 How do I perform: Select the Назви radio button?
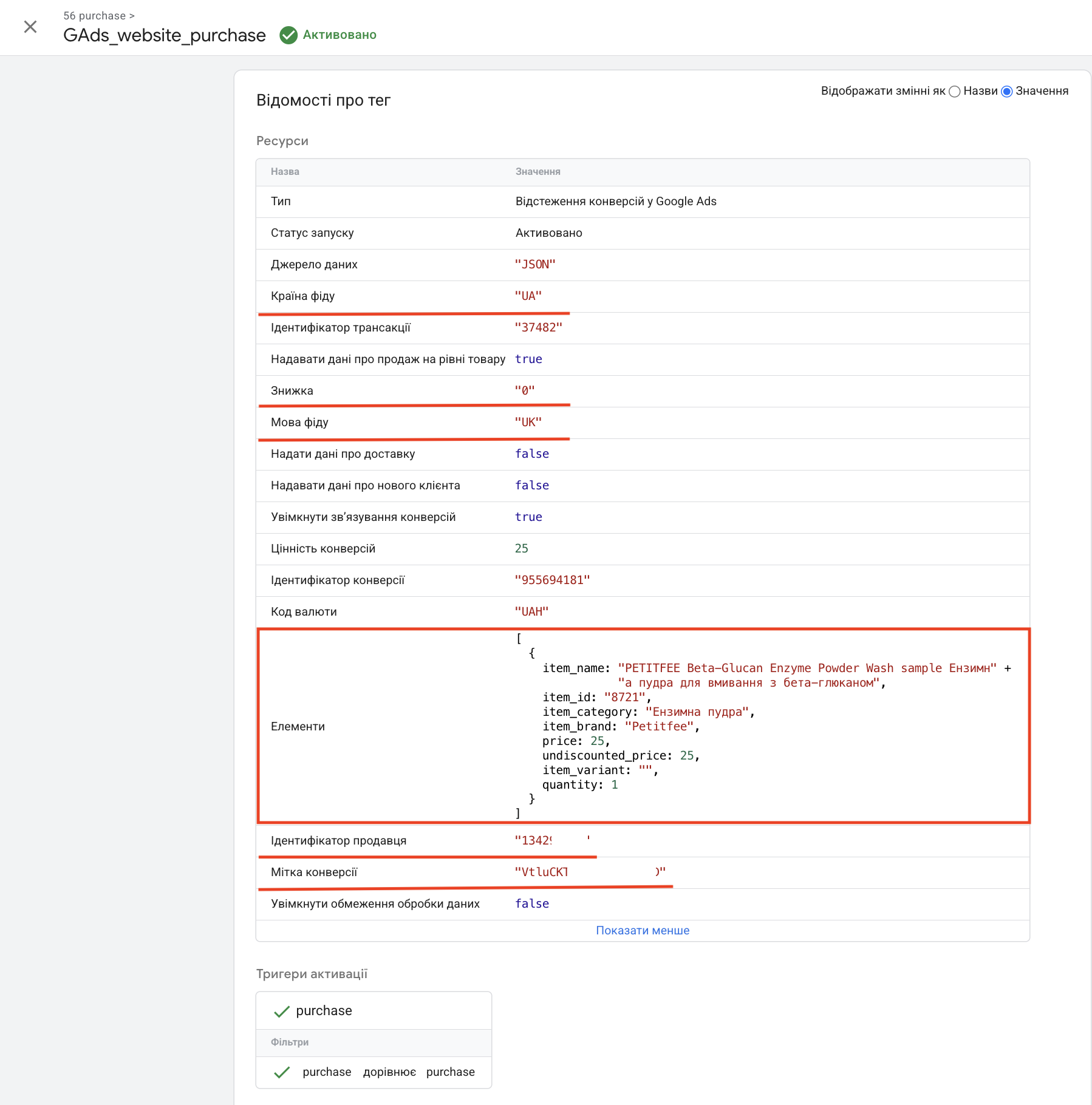[954, 92]
